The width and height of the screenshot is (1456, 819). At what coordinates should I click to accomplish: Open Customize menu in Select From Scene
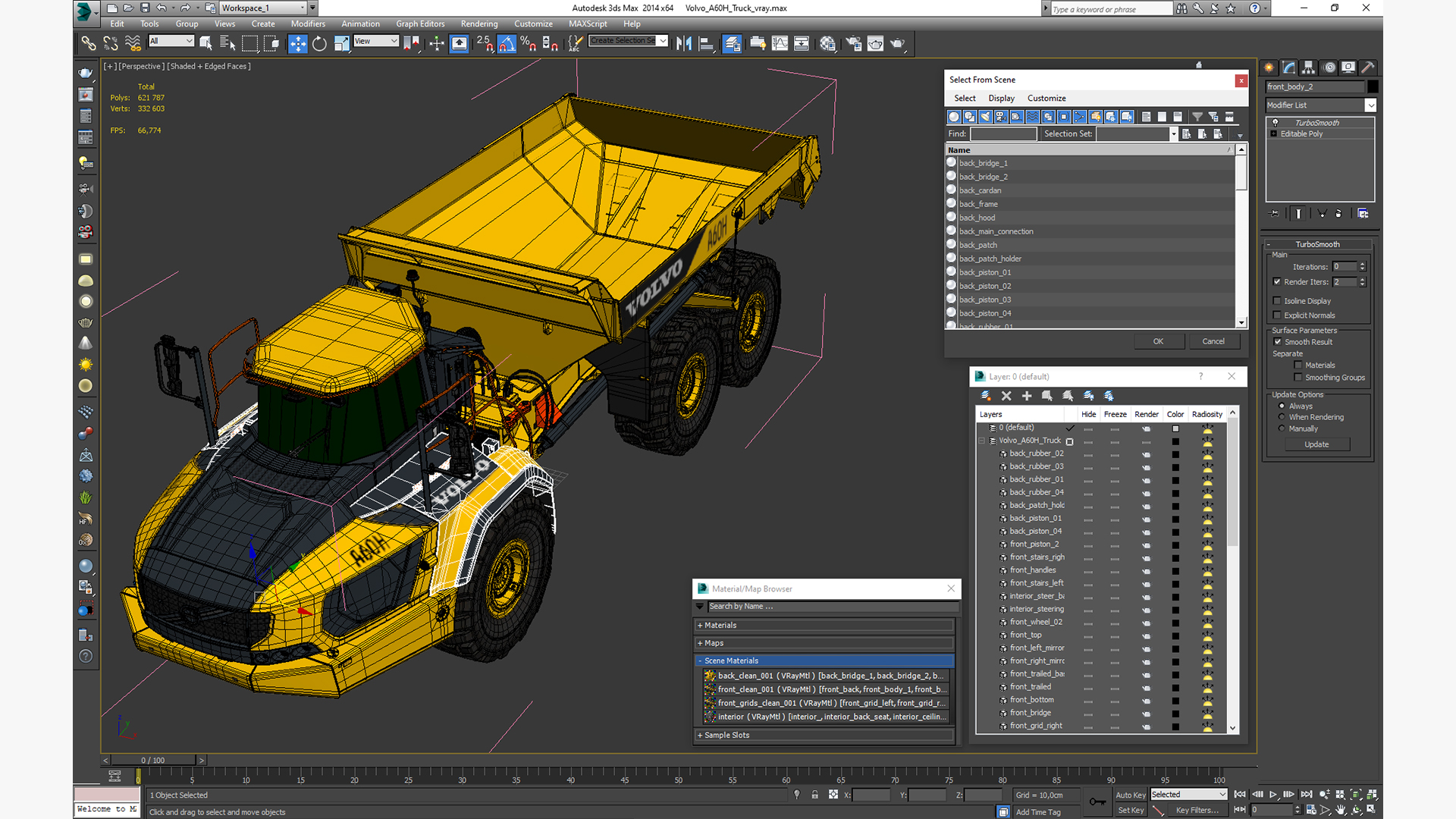point(1046,99)
